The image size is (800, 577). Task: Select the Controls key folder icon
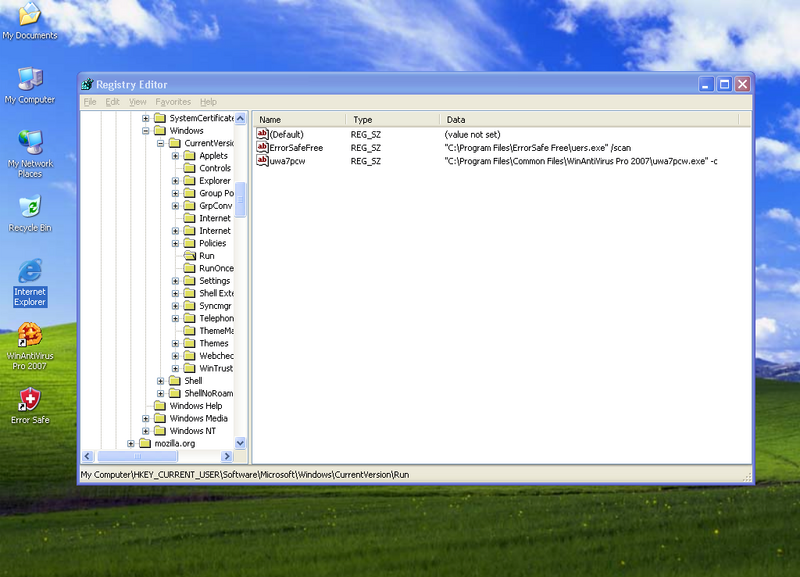tap(189, 168)
